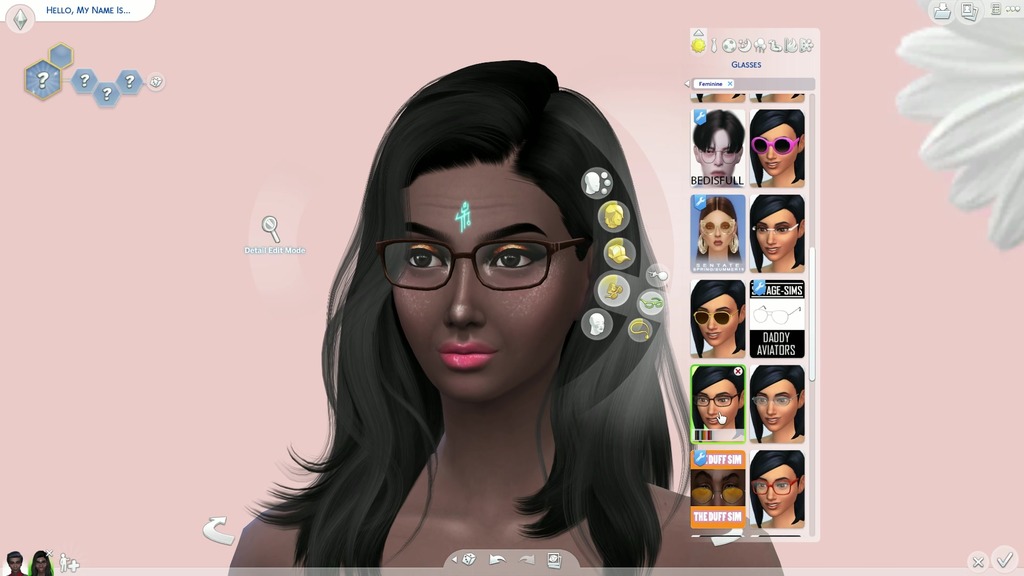
Task: Select the necklace accessory icon
Action: pos(639,330)
